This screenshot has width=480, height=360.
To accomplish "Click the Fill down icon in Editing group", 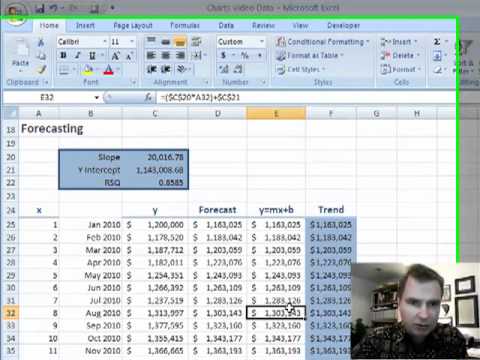I will tap(437, 56).
